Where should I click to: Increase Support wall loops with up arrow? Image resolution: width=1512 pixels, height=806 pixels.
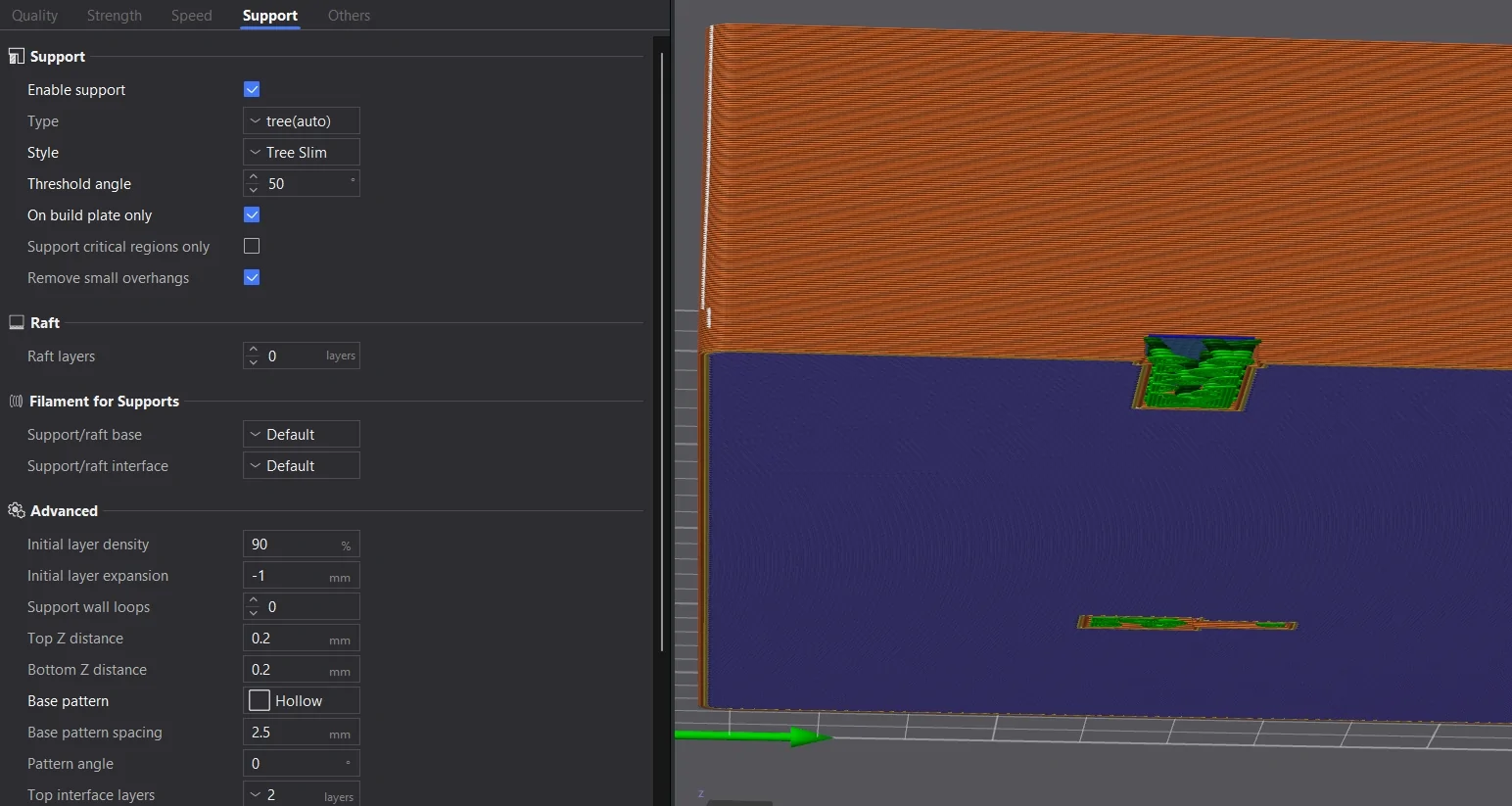click(x=254, y=600)
